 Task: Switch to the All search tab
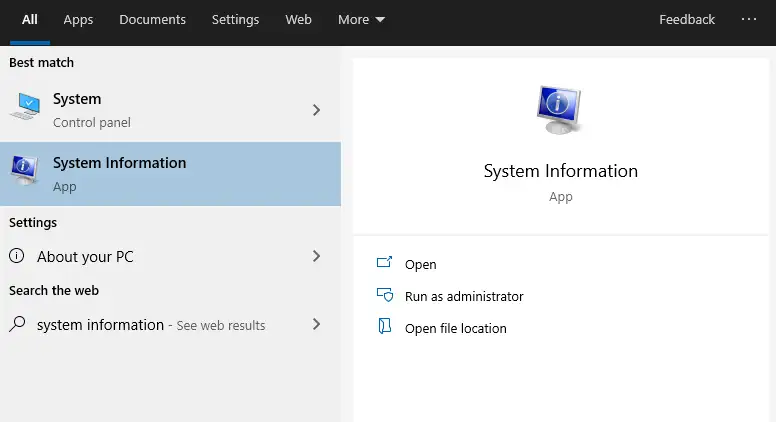click(30, 20)
